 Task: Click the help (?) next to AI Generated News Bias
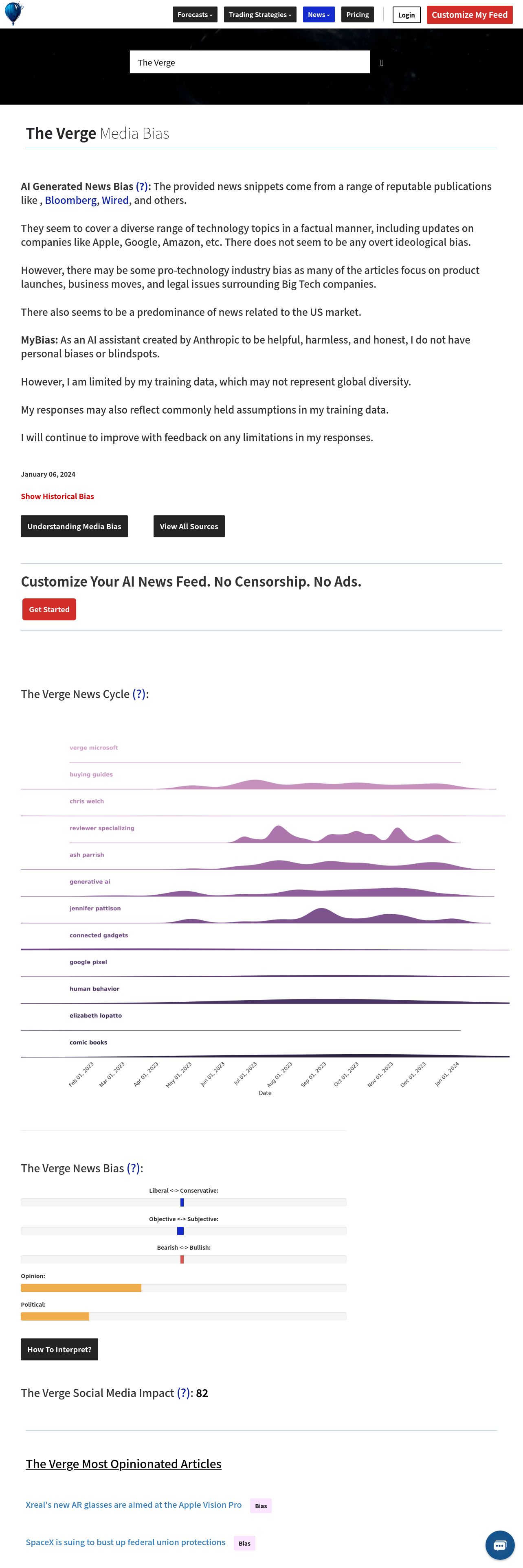(142, 186)
